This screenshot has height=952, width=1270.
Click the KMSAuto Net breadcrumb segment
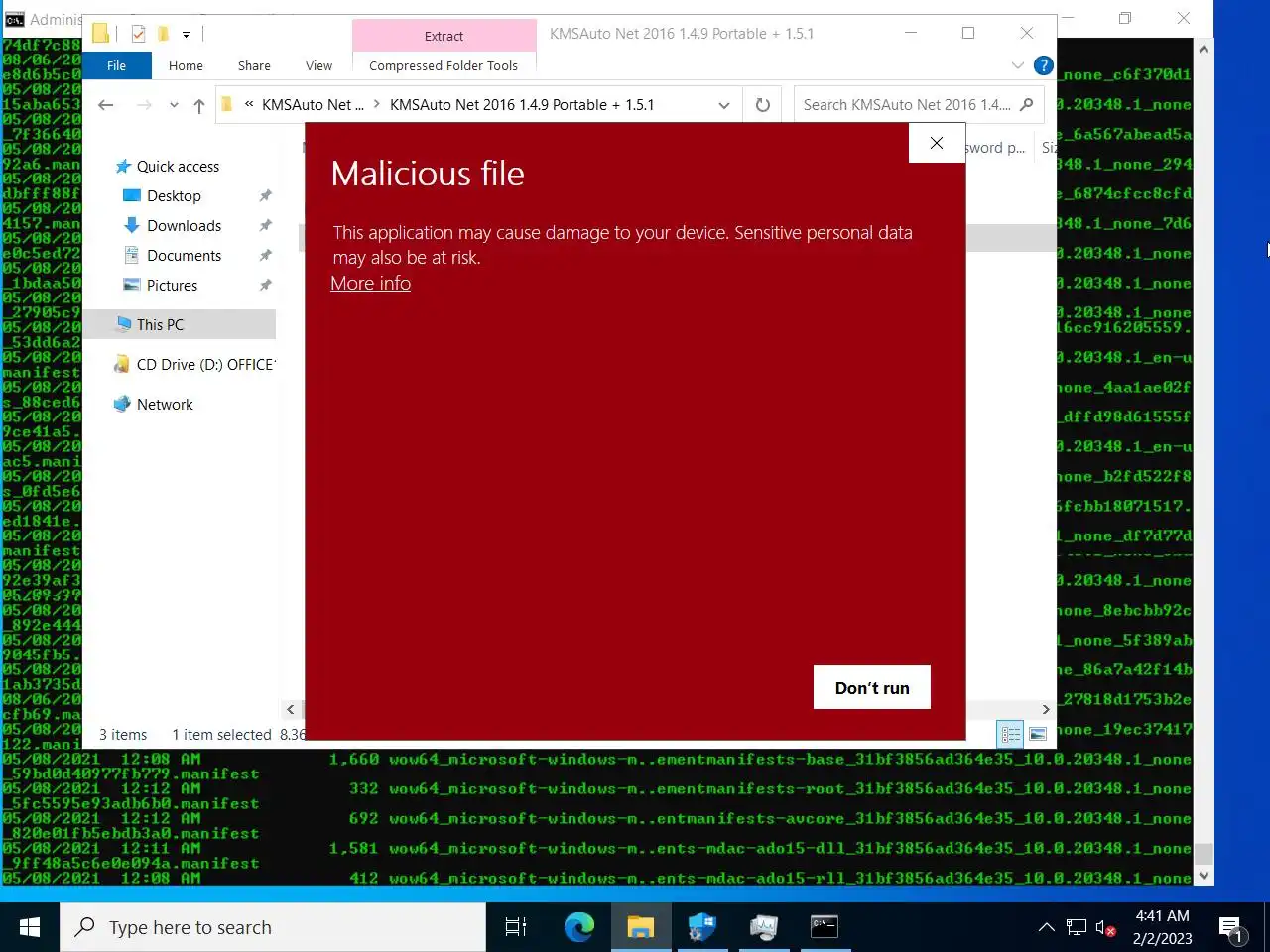(313, 104)
